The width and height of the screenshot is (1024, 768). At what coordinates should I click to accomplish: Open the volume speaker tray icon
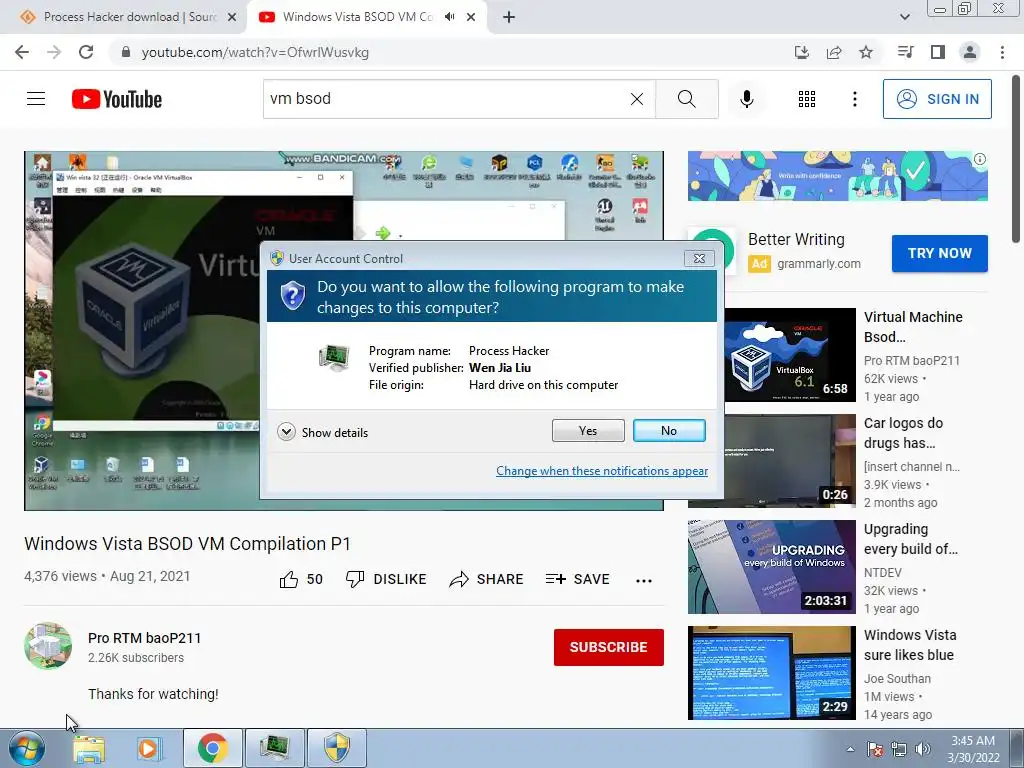click(x=923, y=749)
